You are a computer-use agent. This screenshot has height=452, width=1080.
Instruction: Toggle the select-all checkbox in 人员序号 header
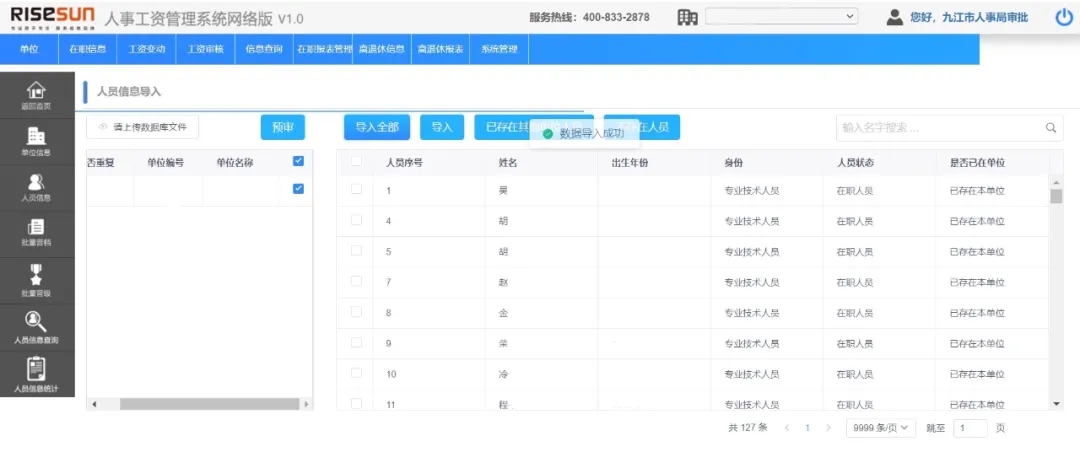click(x=357, y=162)
